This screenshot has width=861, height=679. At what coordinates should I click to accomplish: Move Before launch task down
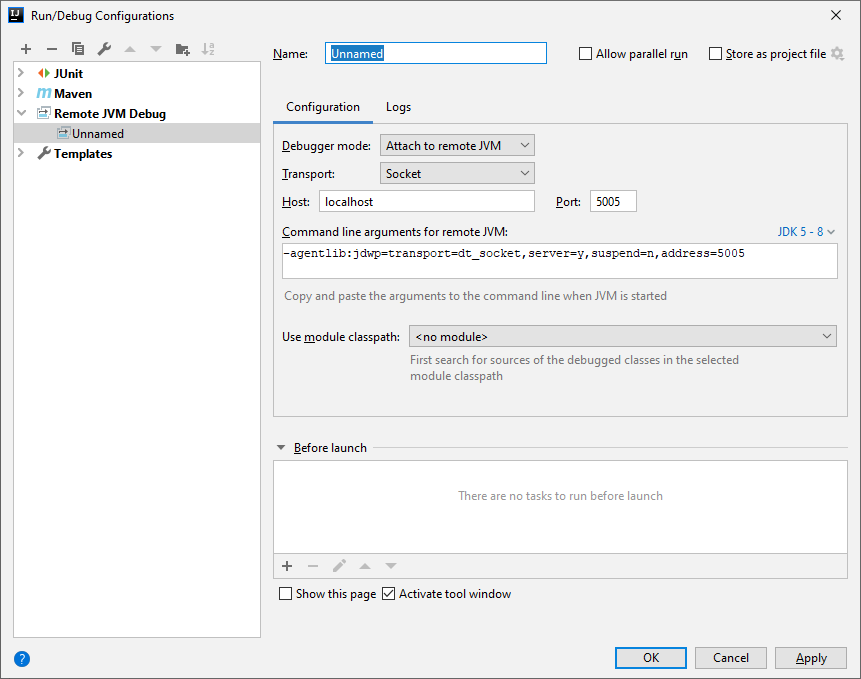coord(391,566)
